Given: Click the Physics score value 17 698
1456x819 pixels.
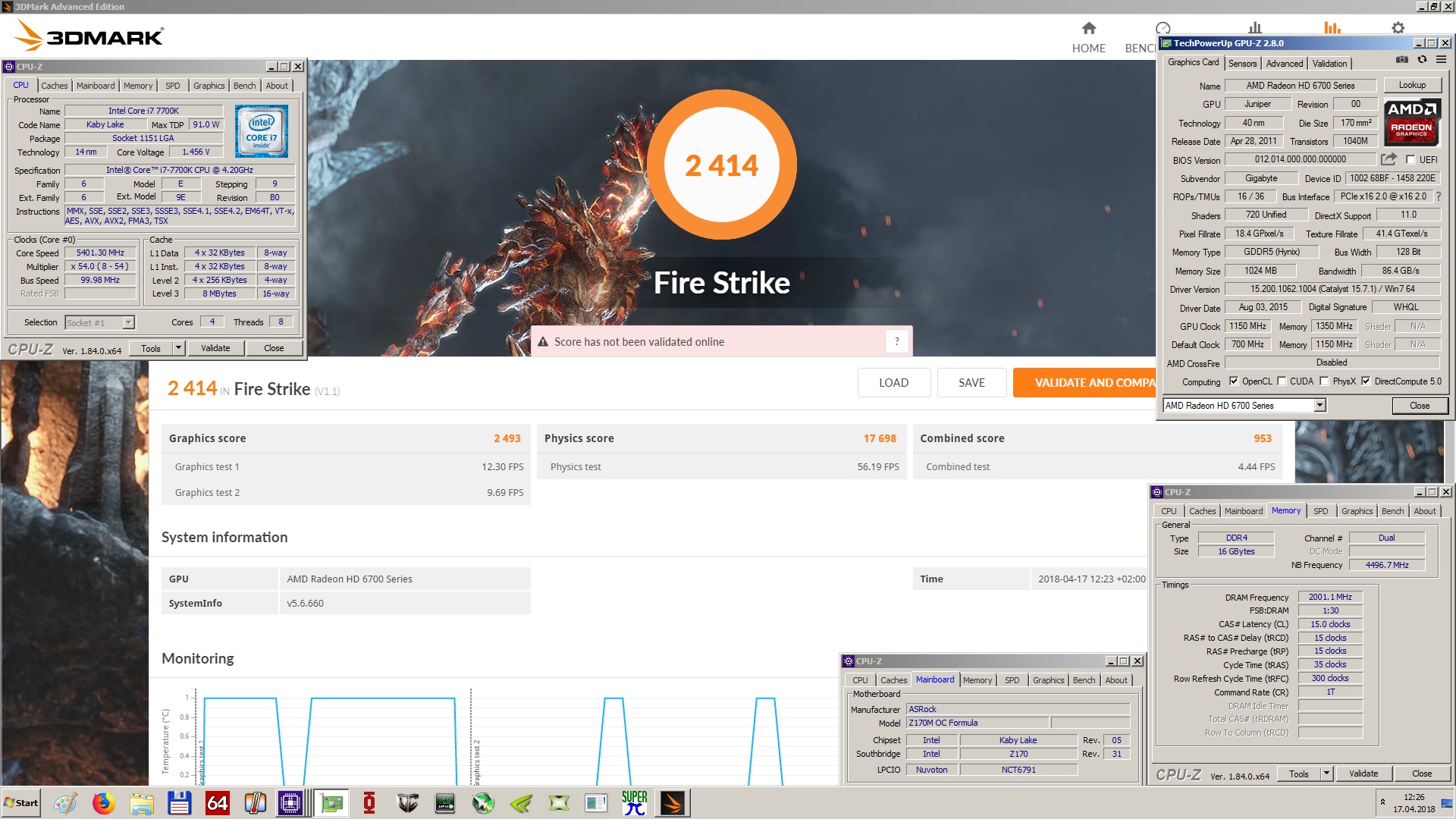Looking at the screenshot, I should pyautogui.click(x=879, y=438).
